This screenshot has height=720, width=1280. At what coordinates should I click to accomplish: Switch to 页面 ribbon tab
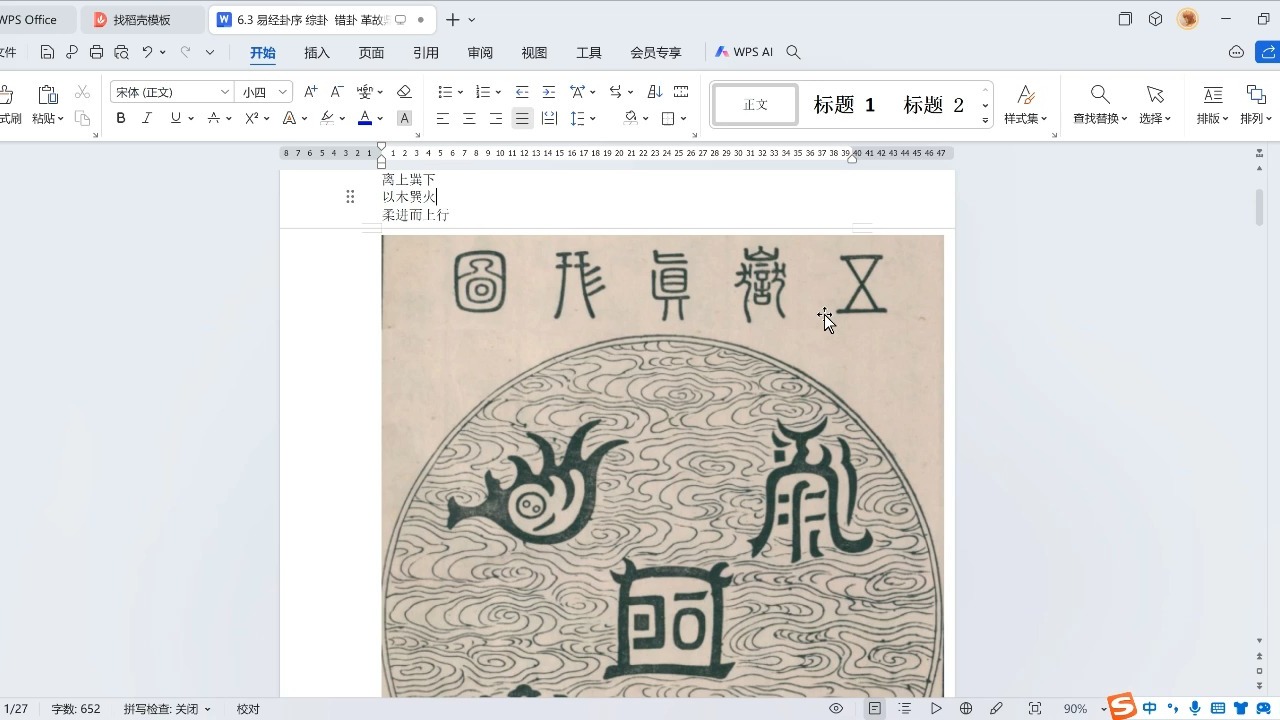tap(372, 52)
